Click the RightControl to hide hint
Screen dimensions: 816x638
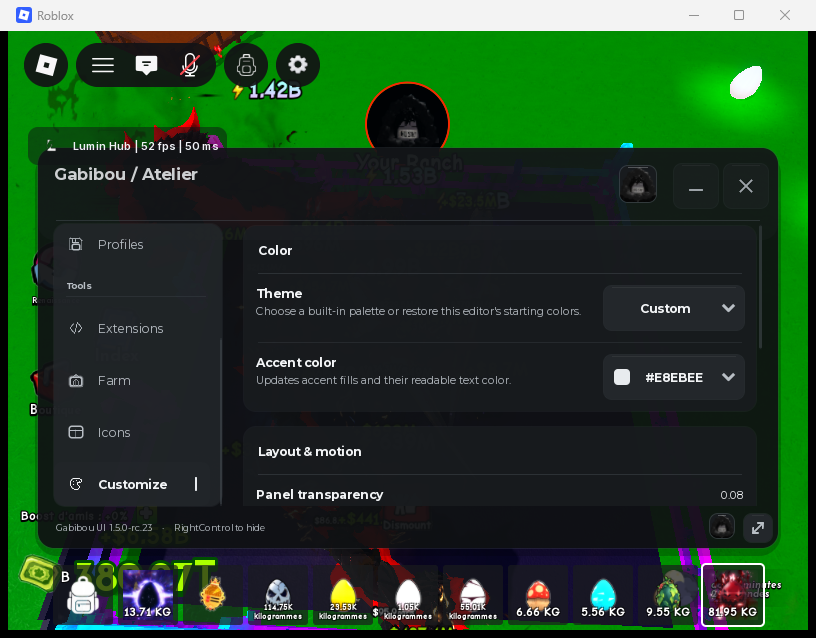pyautogui.click(x=220, y=528)
